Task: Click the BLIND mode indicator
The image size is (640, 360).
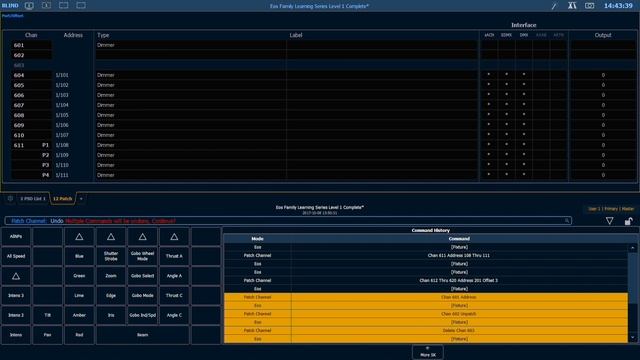Action: [10, 6]
